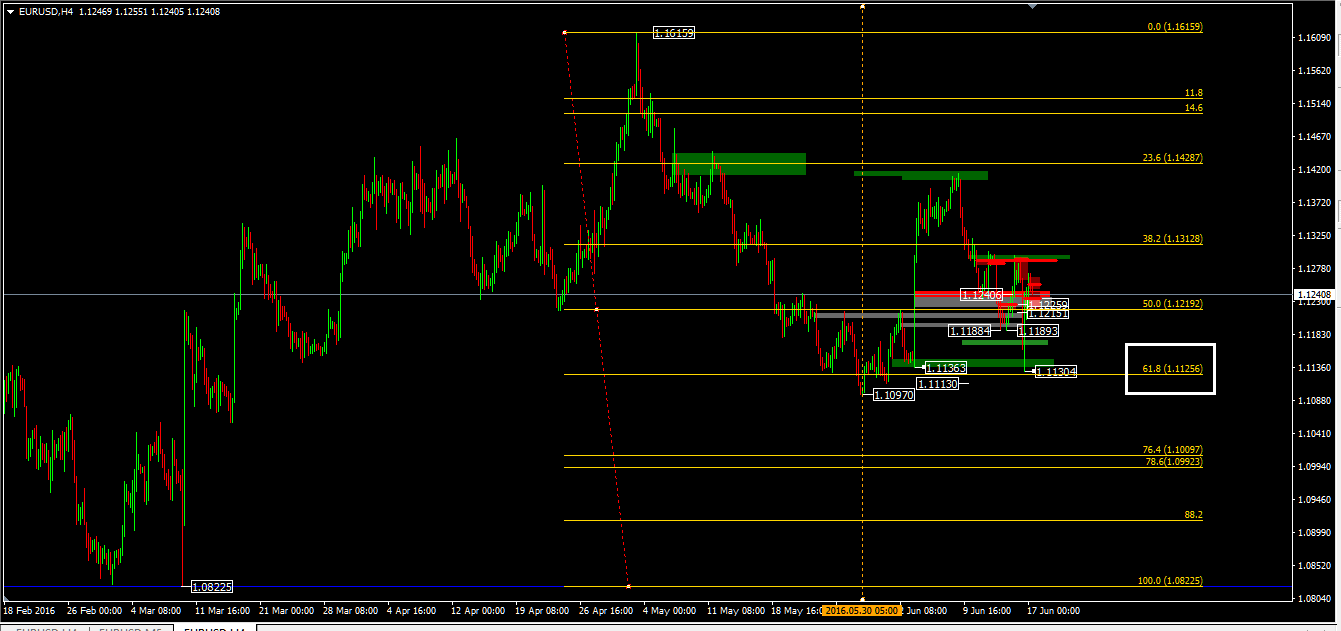Viewport: 1341px width, 631px height.
Task: Click 21 Mar 00:00 on the time axis
Action: 287,610
